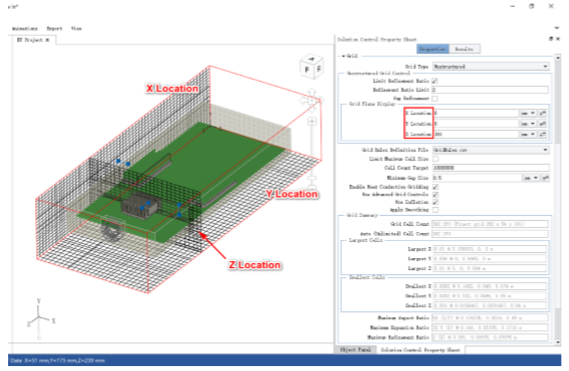Click the Smallest Y value field

490,296
